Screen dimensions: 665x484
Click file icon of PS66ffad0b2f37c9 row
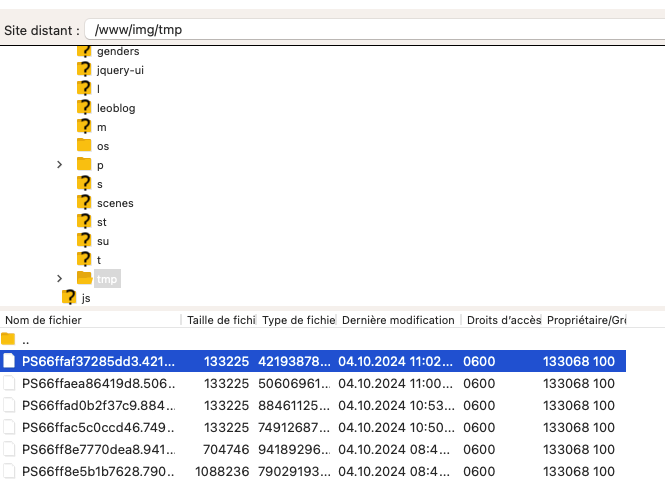click(x=8, y=405)
